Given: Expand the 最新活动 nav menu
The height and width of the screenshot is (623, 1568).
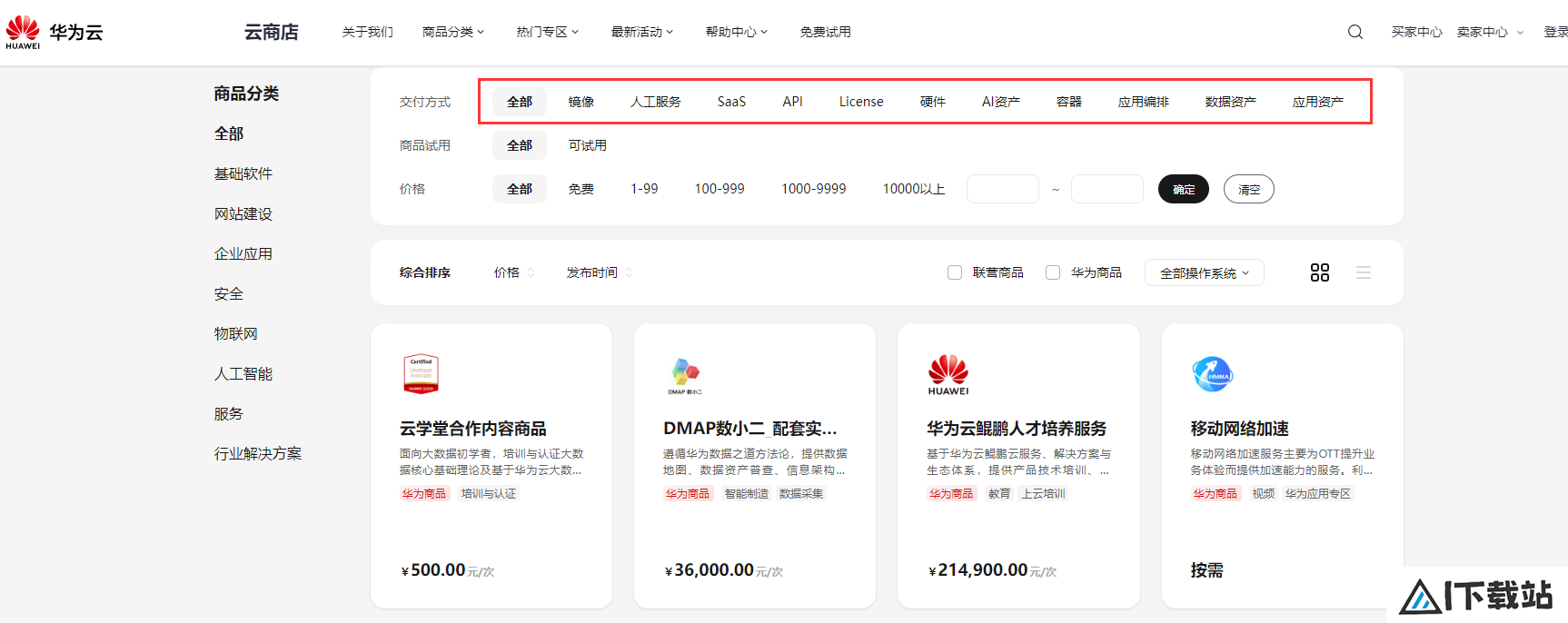Looking at the screenshot, I should [x=642, y=32].
